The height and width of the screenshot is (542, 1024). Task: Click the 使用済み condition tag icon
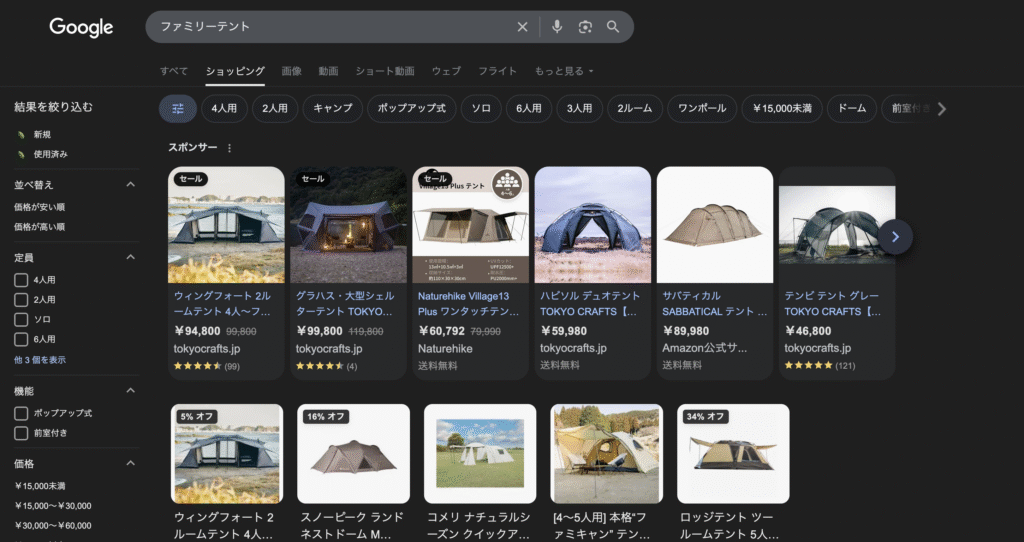[21, 155]
